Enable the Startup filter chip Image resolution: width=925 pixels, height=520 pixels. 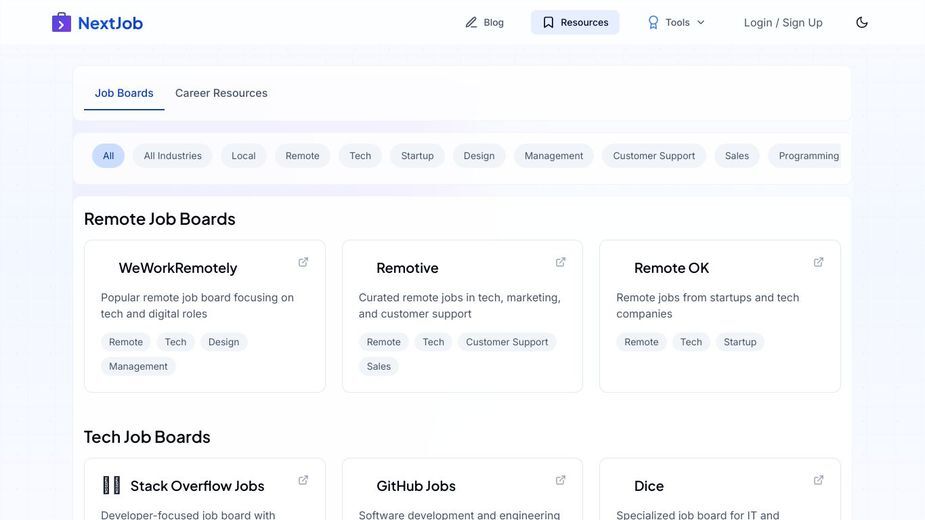click(x=417, y=156)
